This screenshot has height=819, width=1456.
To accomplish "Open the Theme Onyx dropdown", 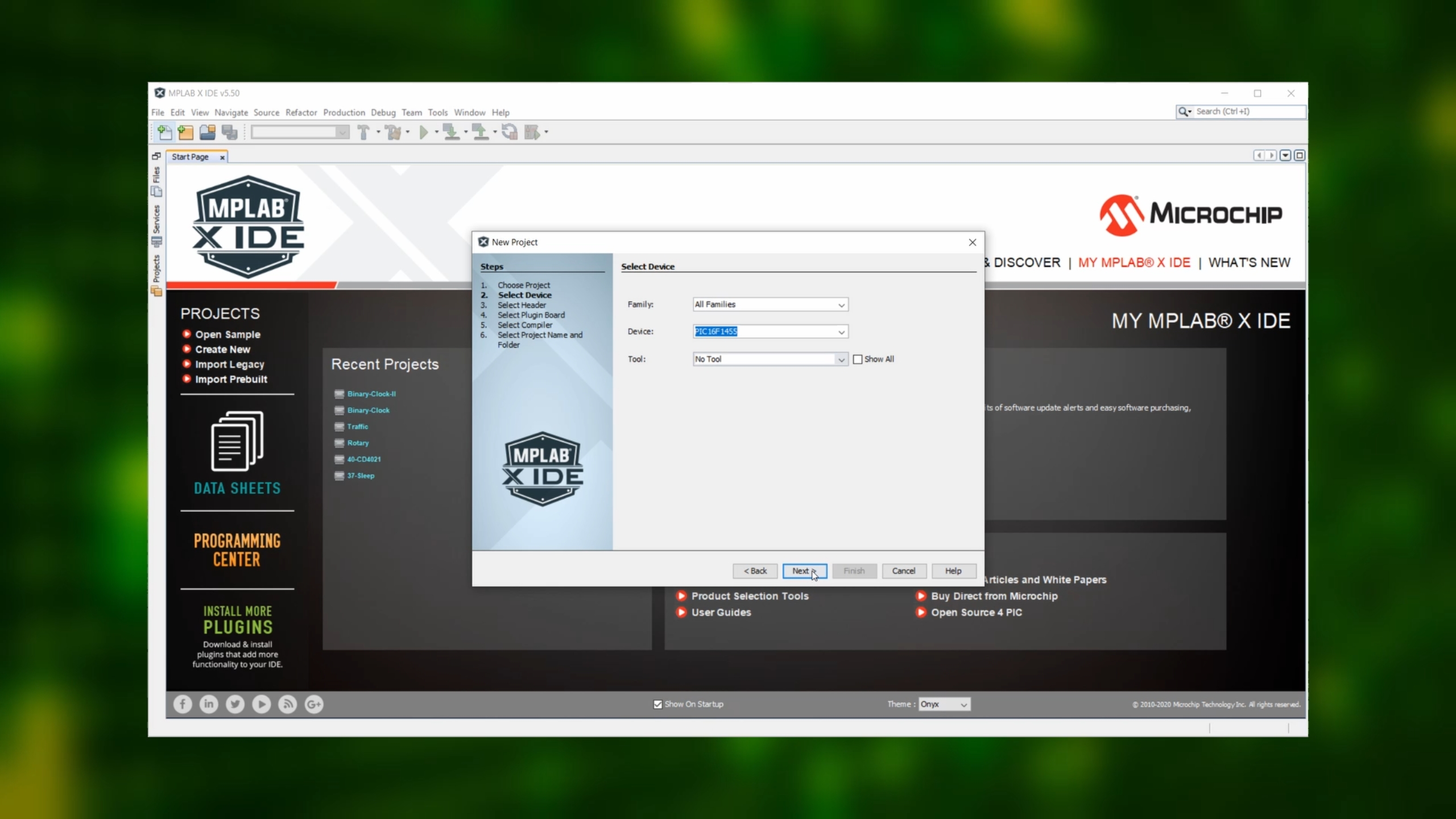I will (x=944, y=704).
